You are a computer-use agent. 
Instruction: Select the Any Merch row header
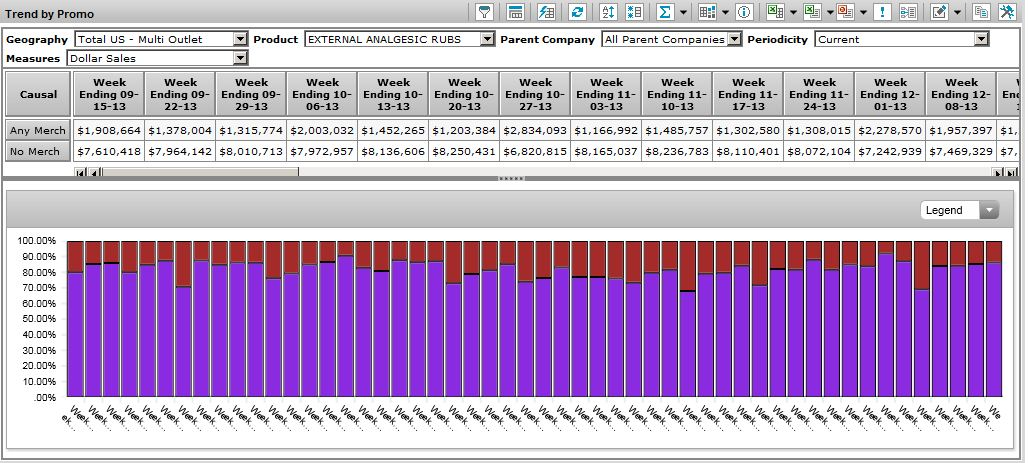pyautogui.click(x=37, y=131)
